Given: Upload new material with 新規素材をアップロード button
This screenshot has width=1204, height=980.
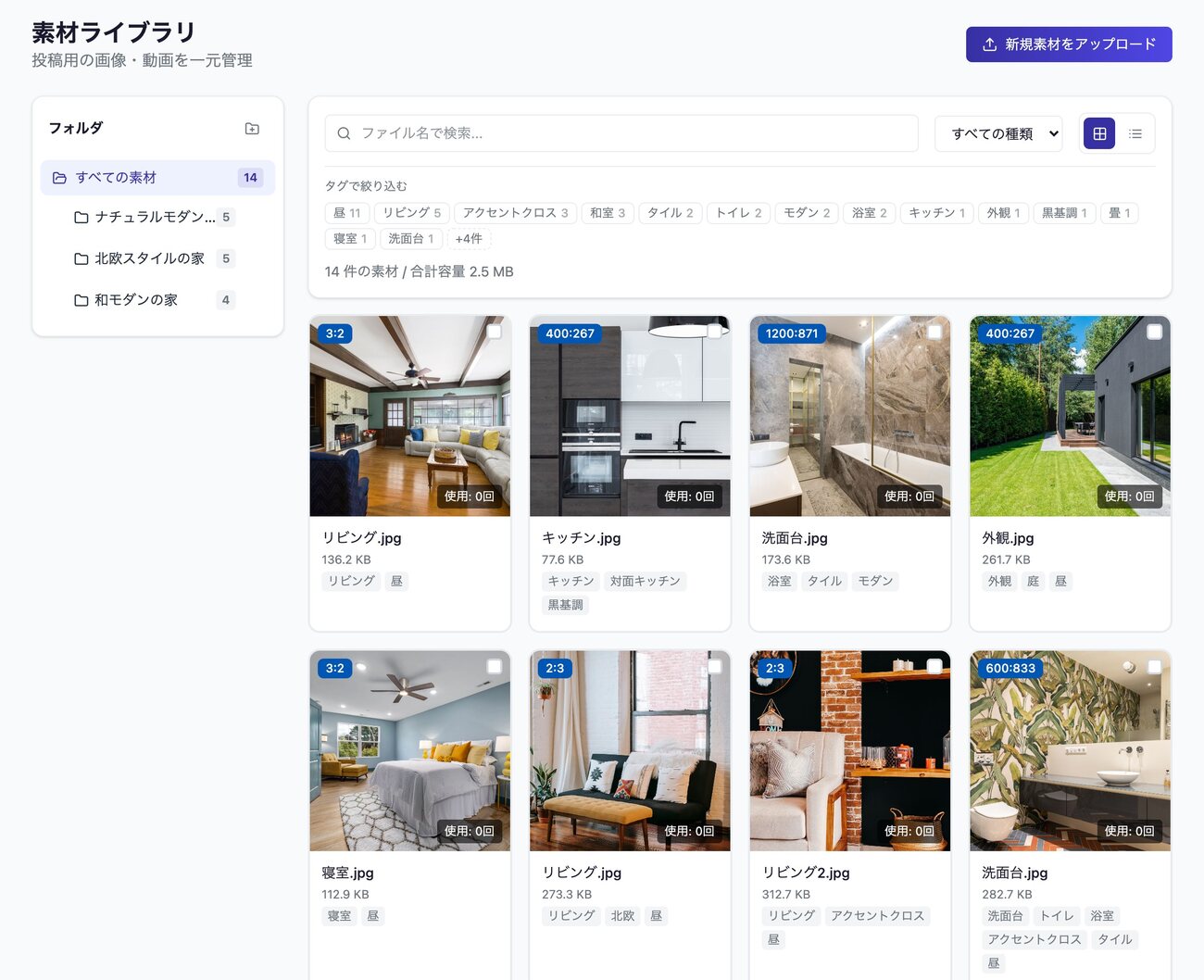Looking at the screenshot, I should tap(1069, 44).
